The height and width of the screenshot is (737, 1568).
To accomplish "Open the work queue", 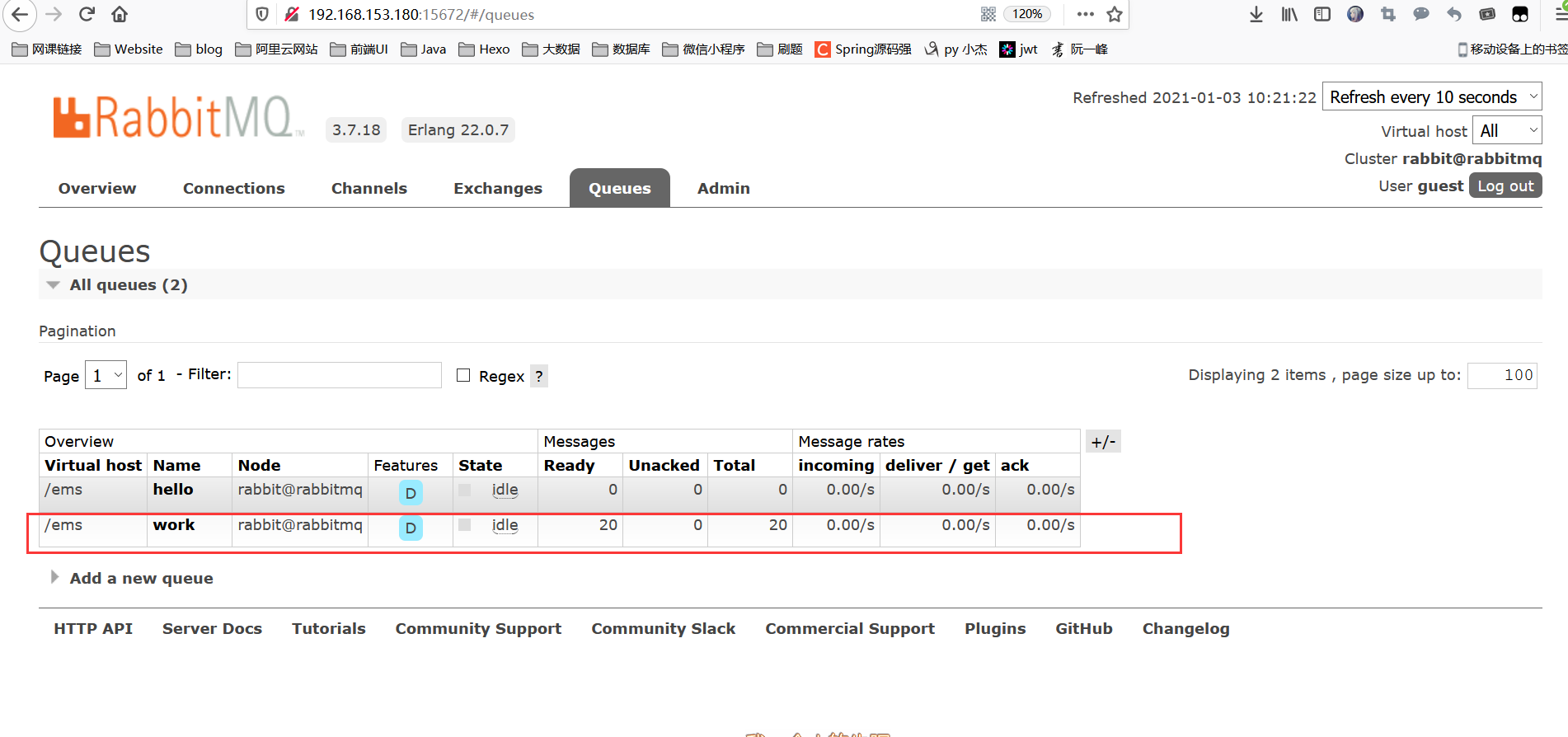I will [x=174, y=524].
